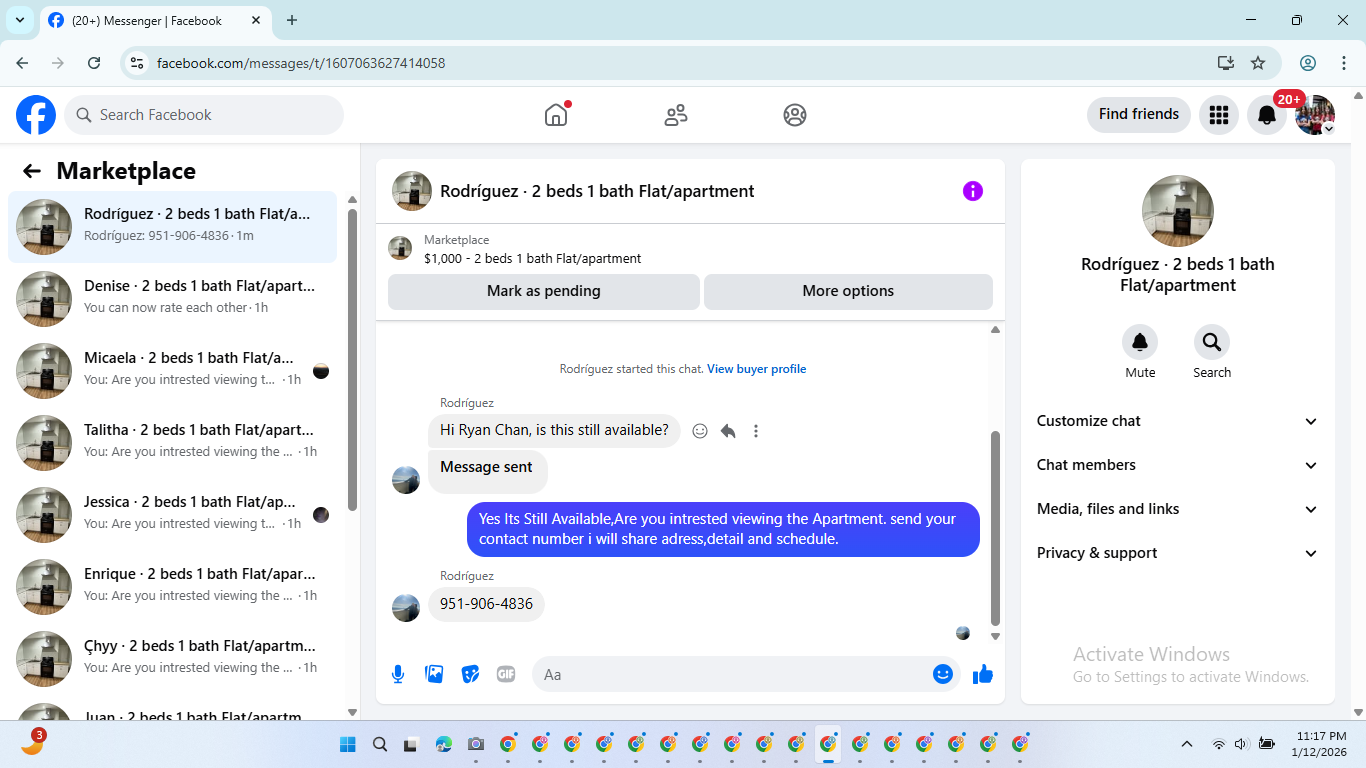Mute this conversation with bell icon

(x=1140, y=343)
